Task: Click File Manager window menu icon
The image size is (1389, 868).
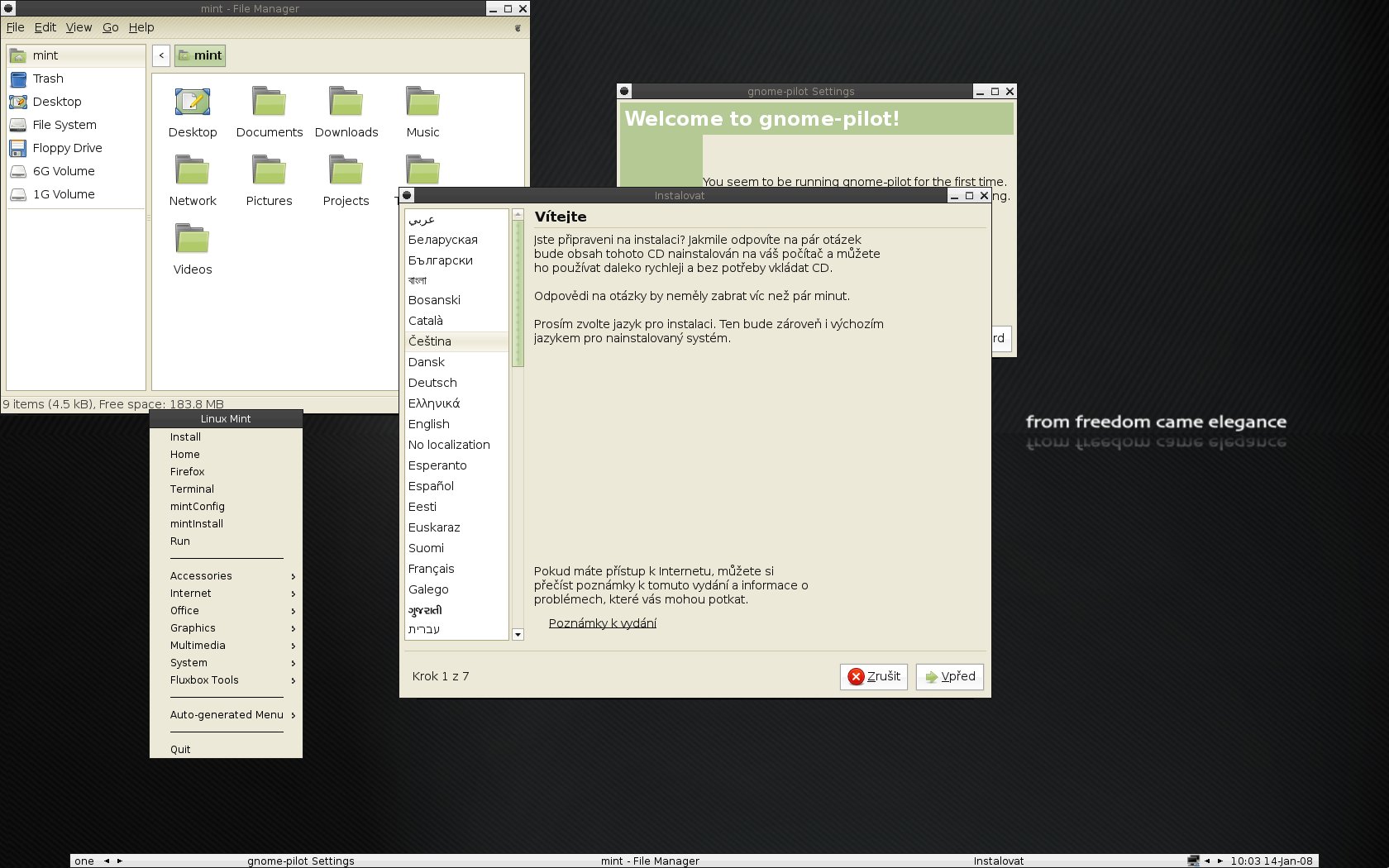Action: pyautogui.click(x=8, y=8)
